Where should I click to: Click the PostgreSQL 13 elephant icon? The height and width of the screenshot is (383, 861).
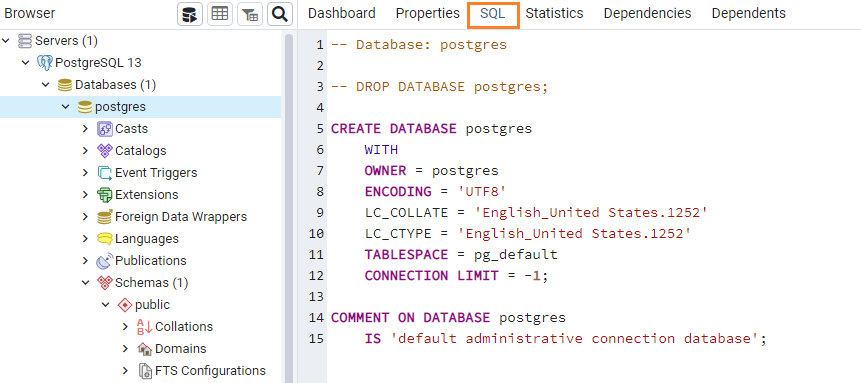(x=45, y=63)
